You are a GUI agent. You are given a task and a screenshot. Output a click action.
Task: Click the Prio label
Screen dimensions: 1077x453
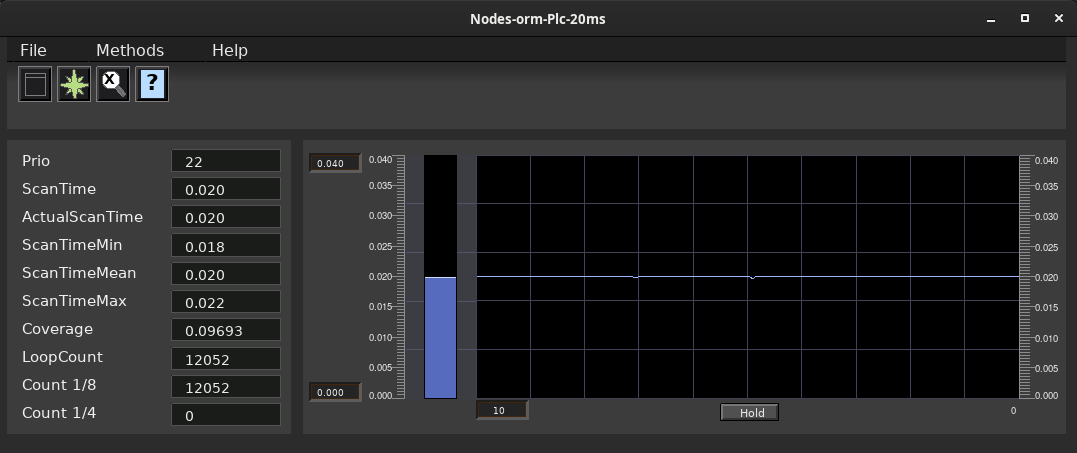pos(36,161)
